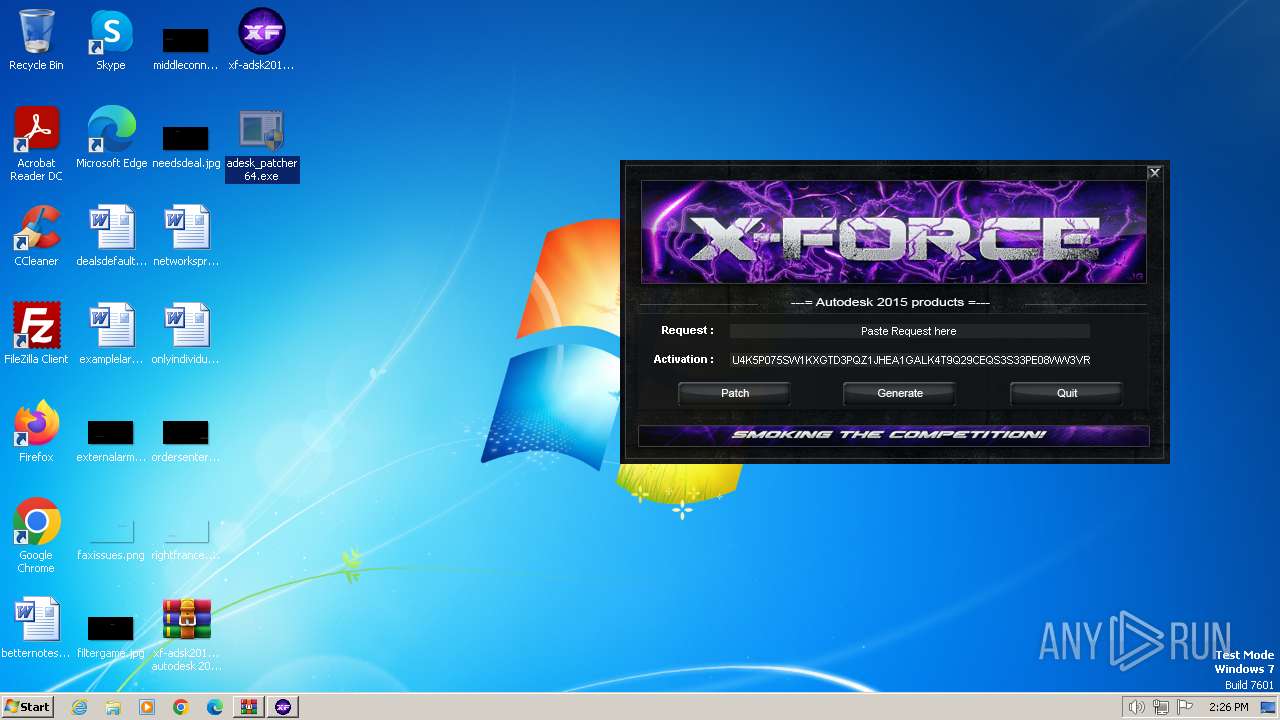The image size is (1280, 720).
Task: Open the network status tray icon
Action: pos(1161,707)
